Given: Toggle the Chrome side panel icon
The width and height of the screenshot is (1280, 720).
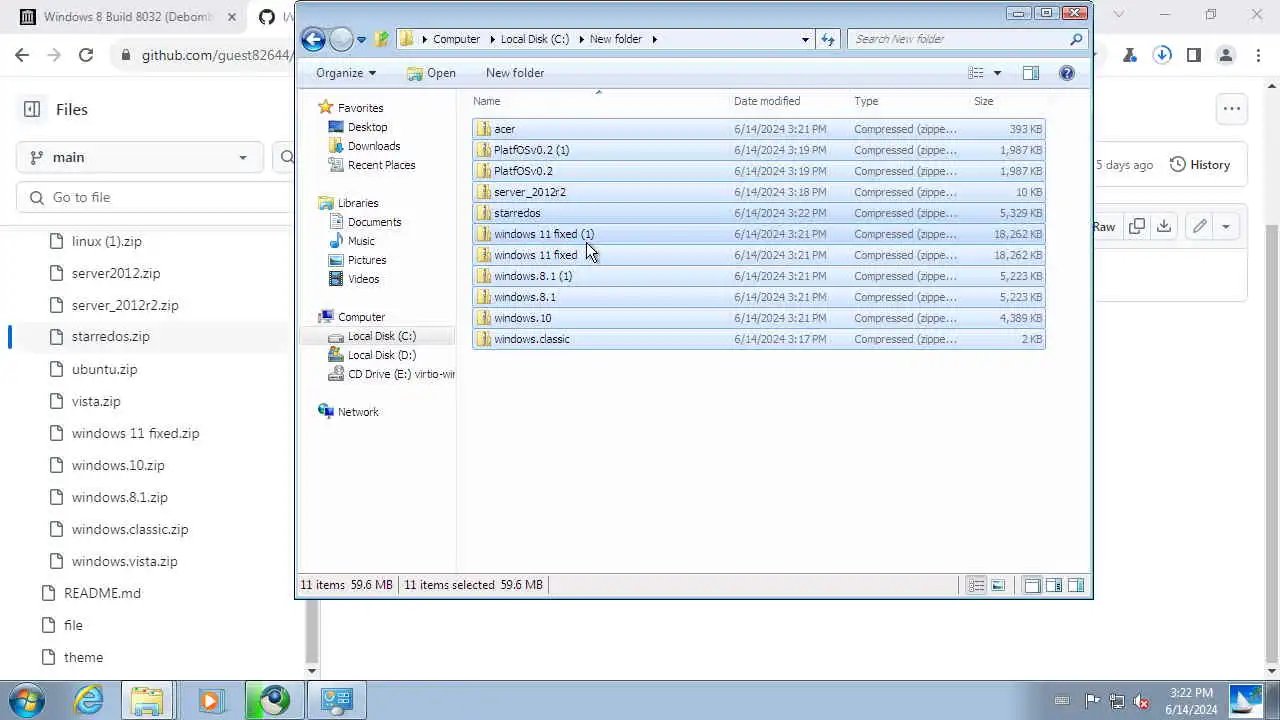Looking at the screenshot, I should (x=1194, y=55).
